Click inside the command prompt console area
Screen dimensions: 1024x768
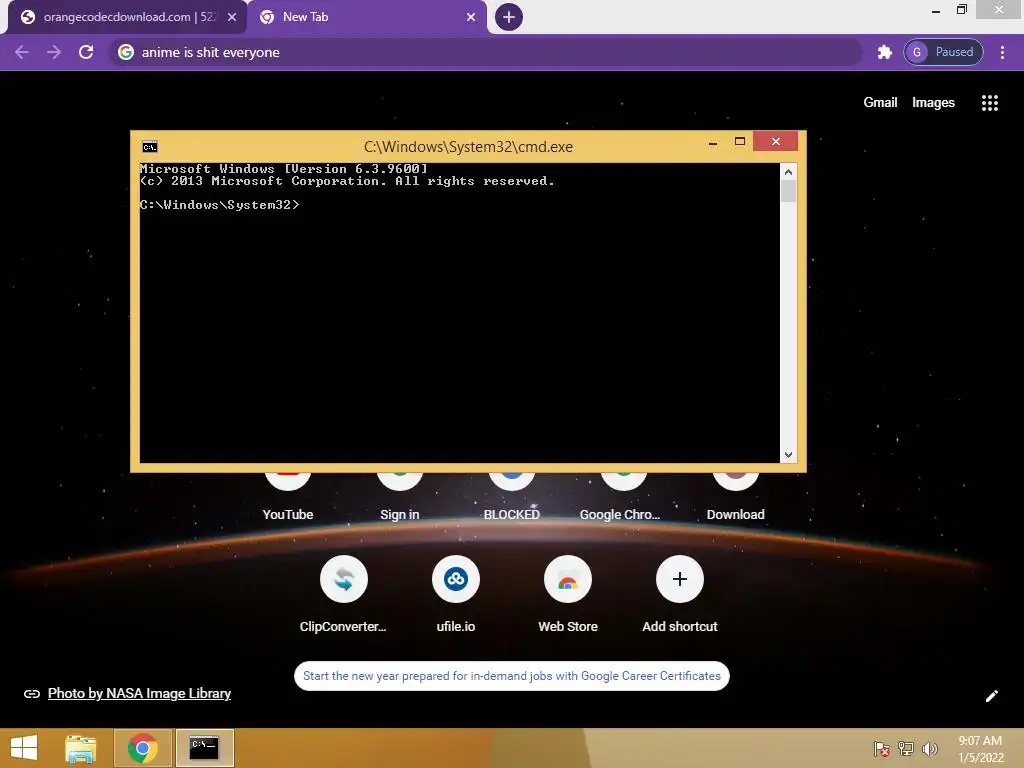pyautogui.click(x=460, y=312)
